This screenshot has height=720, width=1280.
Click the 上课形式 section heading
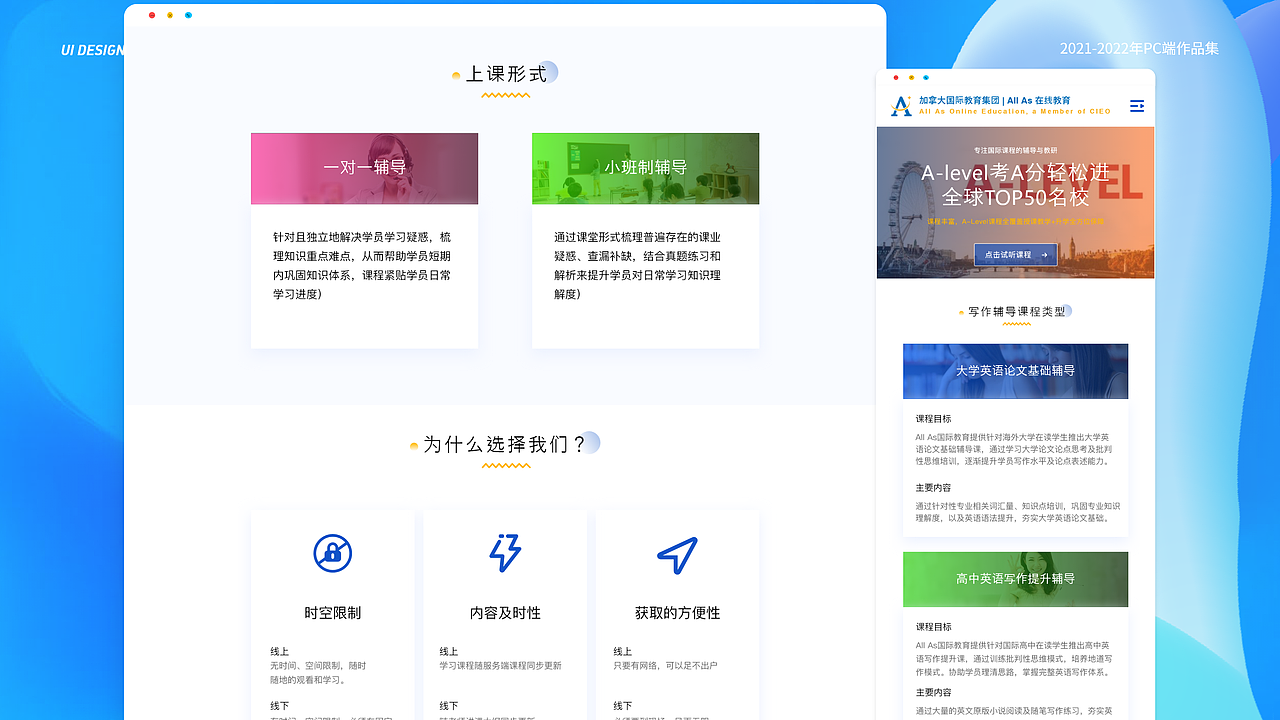point(506,74)
